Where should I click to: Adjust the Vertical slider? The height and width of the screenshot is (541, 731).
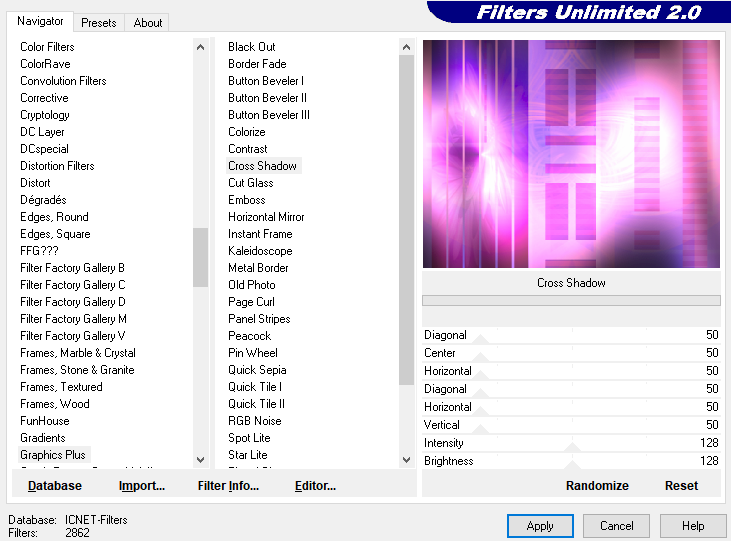(x=481, y=429)
